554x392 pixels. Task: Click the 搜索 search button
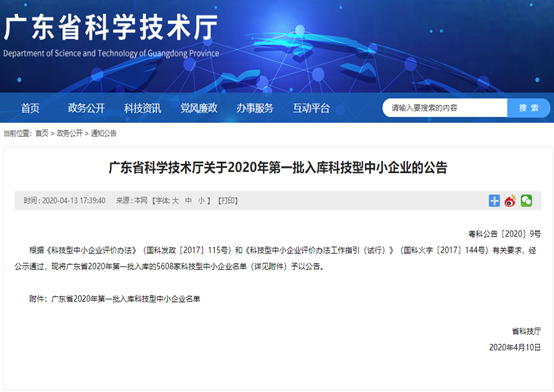pyautogui.click(x=529, y=108)
